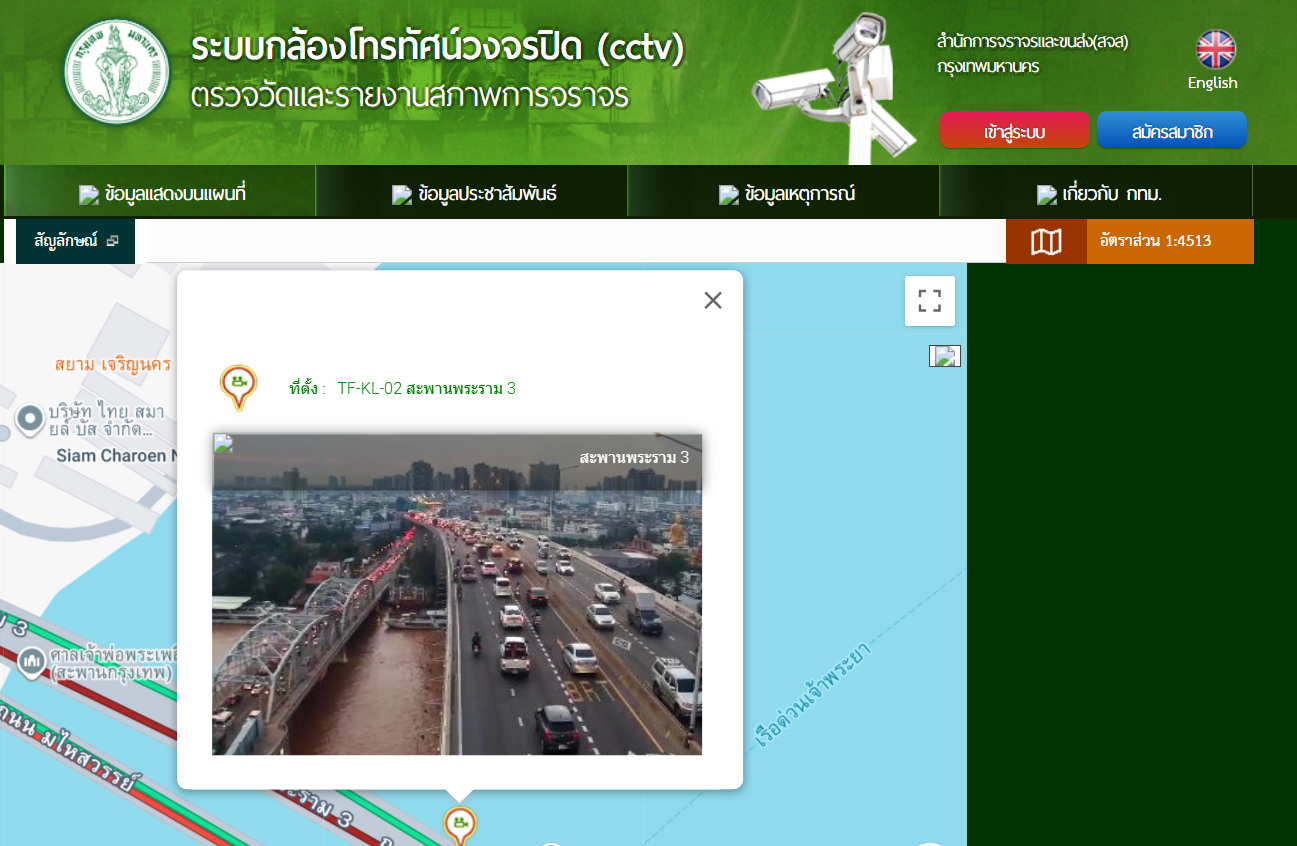Click the อัตราส่วน 1:4513 scale box
The height and width of the screenshot is (846, 1297).
click(x=1169, y=241)
